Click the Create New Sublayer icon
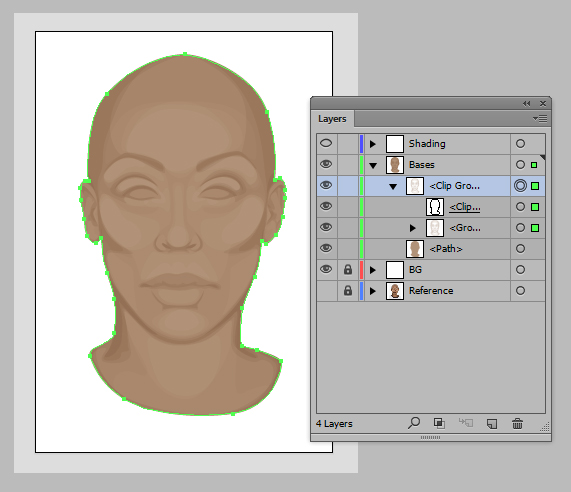 pos(465,423)
